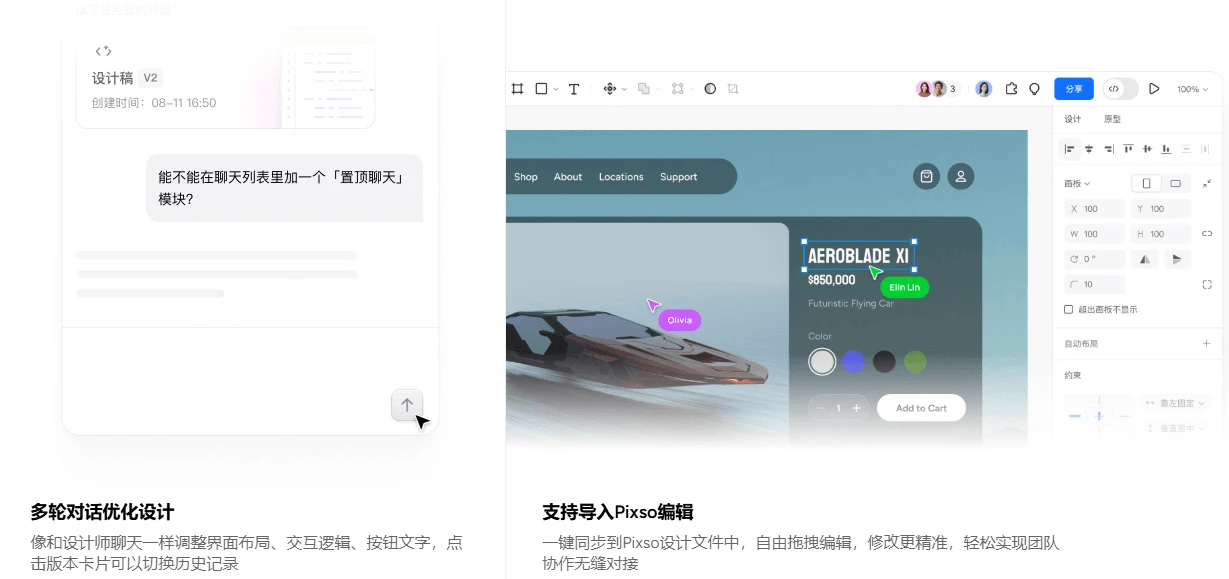
Task: Click the single user avatar in toolbar
Action: [x=984, y=89]
